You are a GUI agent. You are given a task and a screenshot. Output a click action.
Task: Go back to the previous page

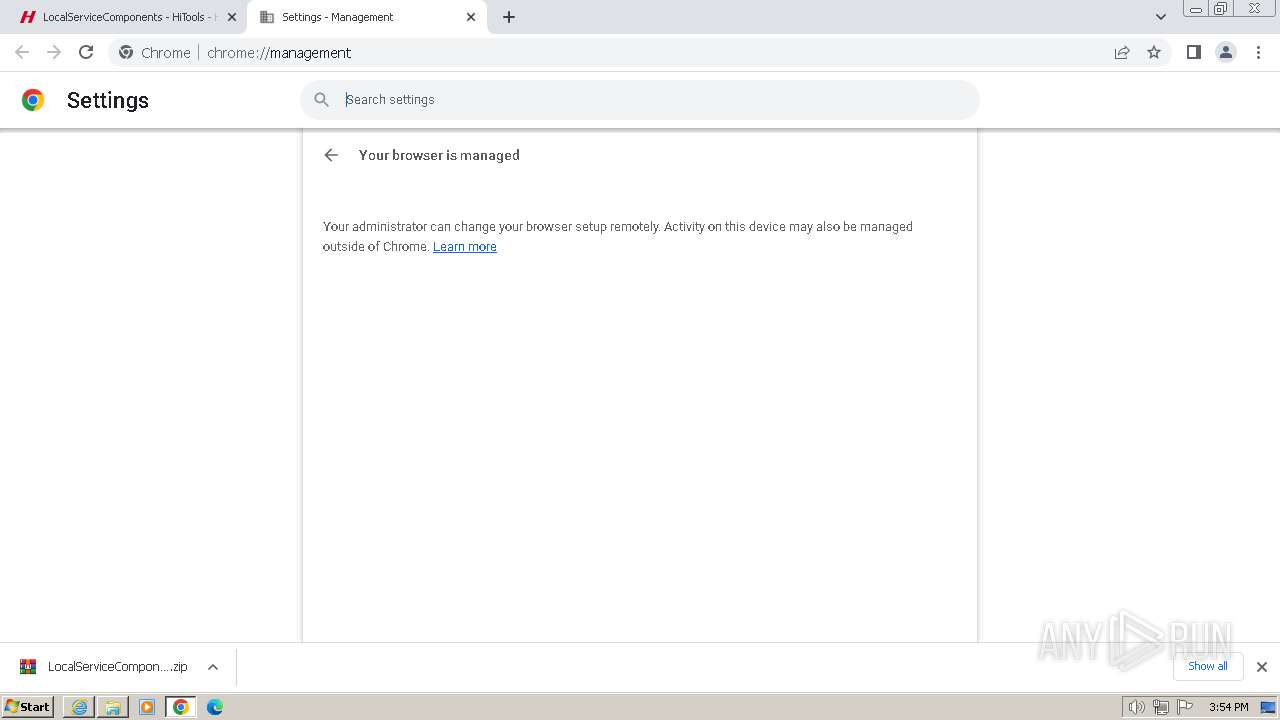pyautogui.click(x=22, y=52)
